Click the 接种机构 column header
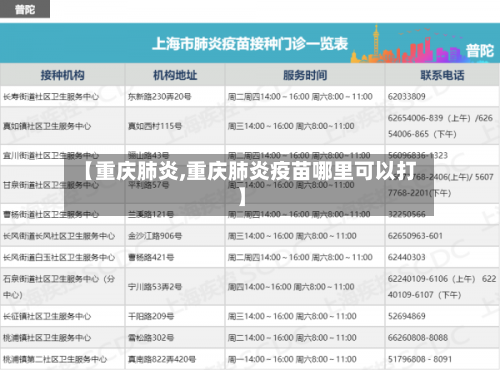The image size is (500, 370). [x=63, y=75]
